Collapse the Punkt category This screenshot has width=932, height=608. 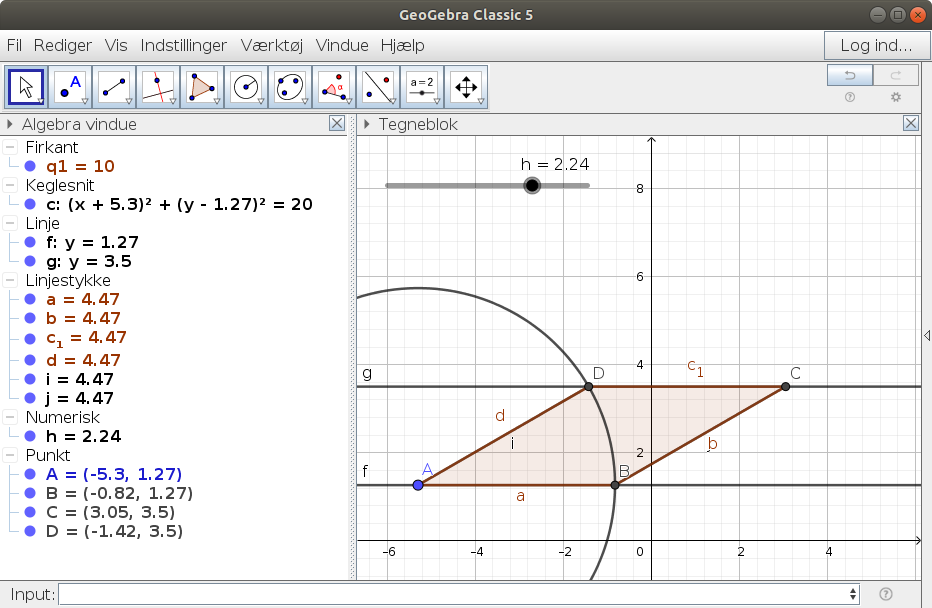[x=10, y=455]
